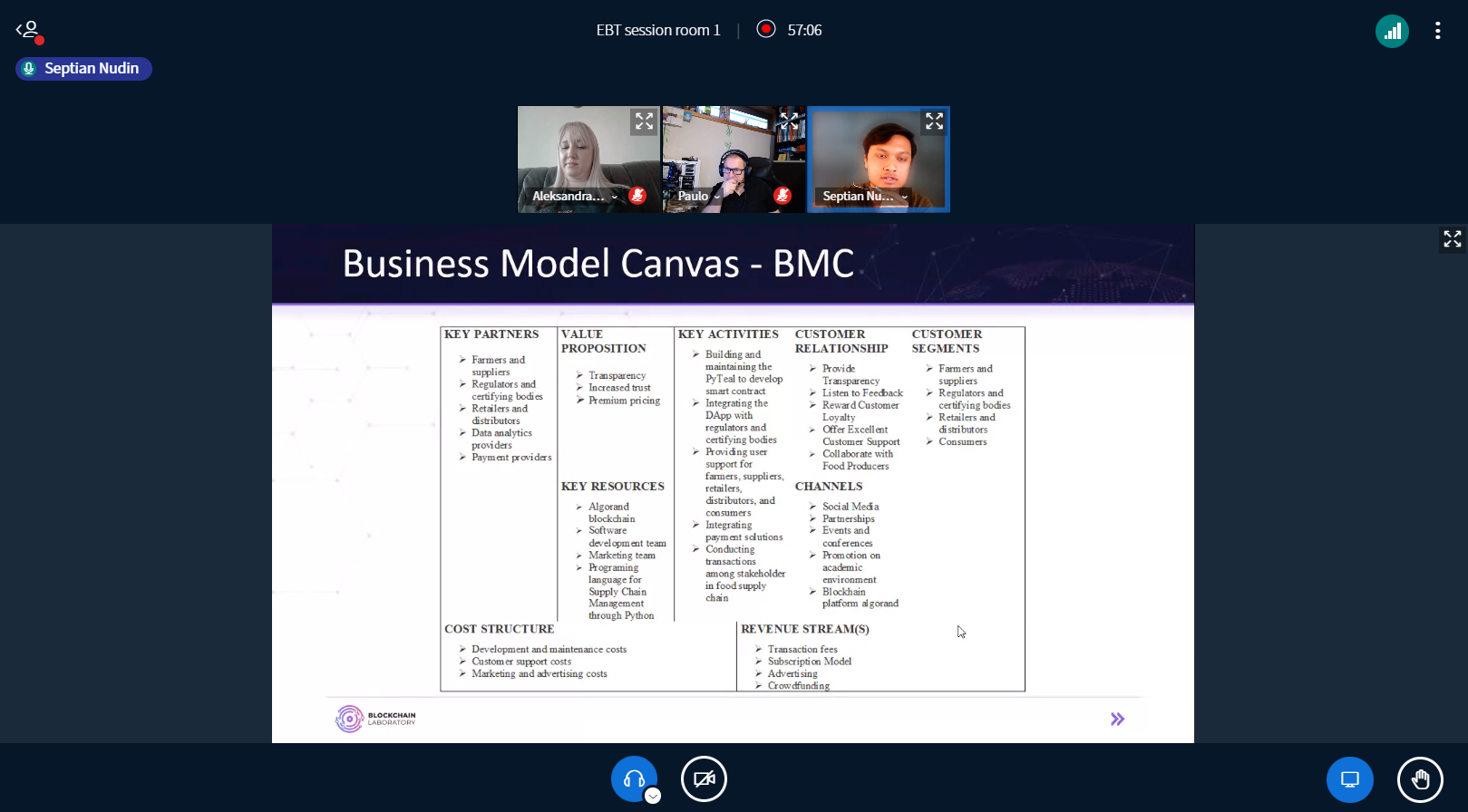Viewport: 1468px width, 812px height.
Task: Click the Septian Nudin talking indicator
Action: tap(83, 69)
